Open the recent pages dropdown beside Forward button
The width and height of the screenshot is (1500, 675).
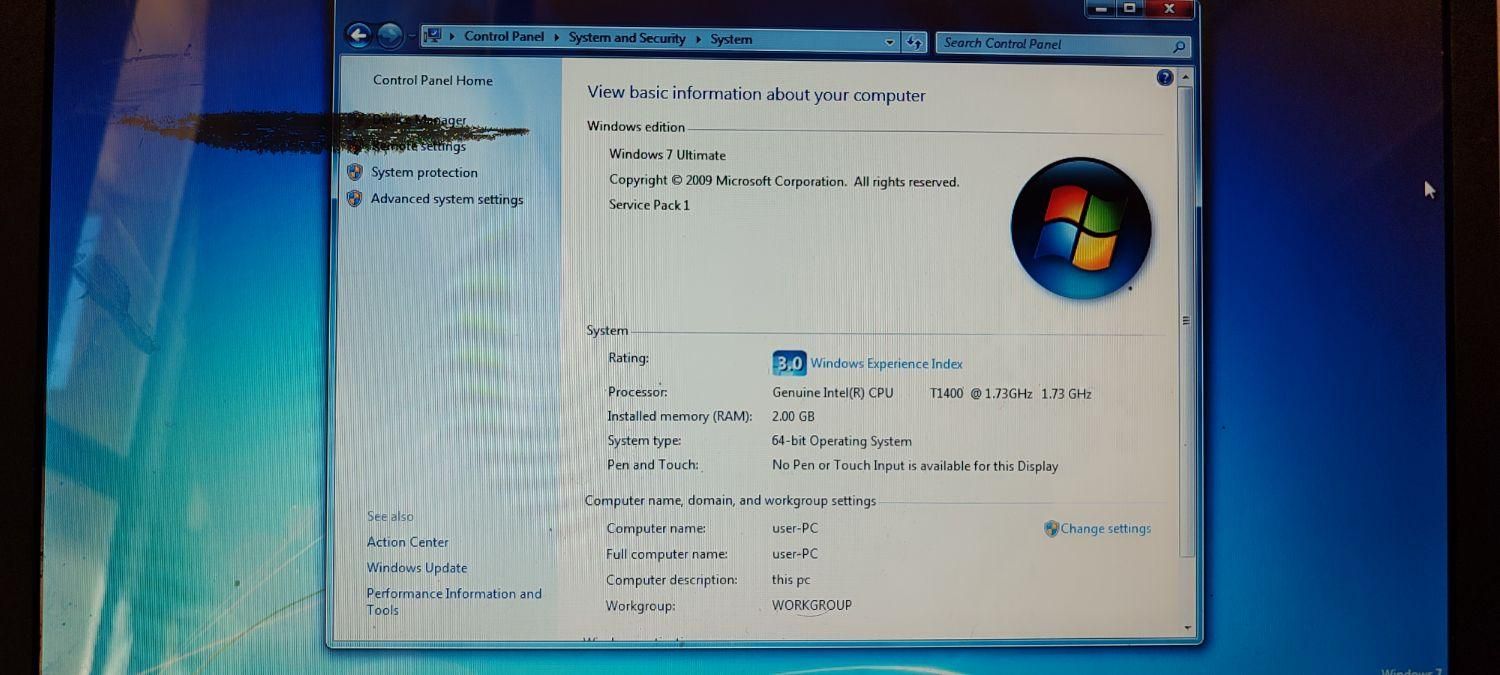click(x=411, y=38)
